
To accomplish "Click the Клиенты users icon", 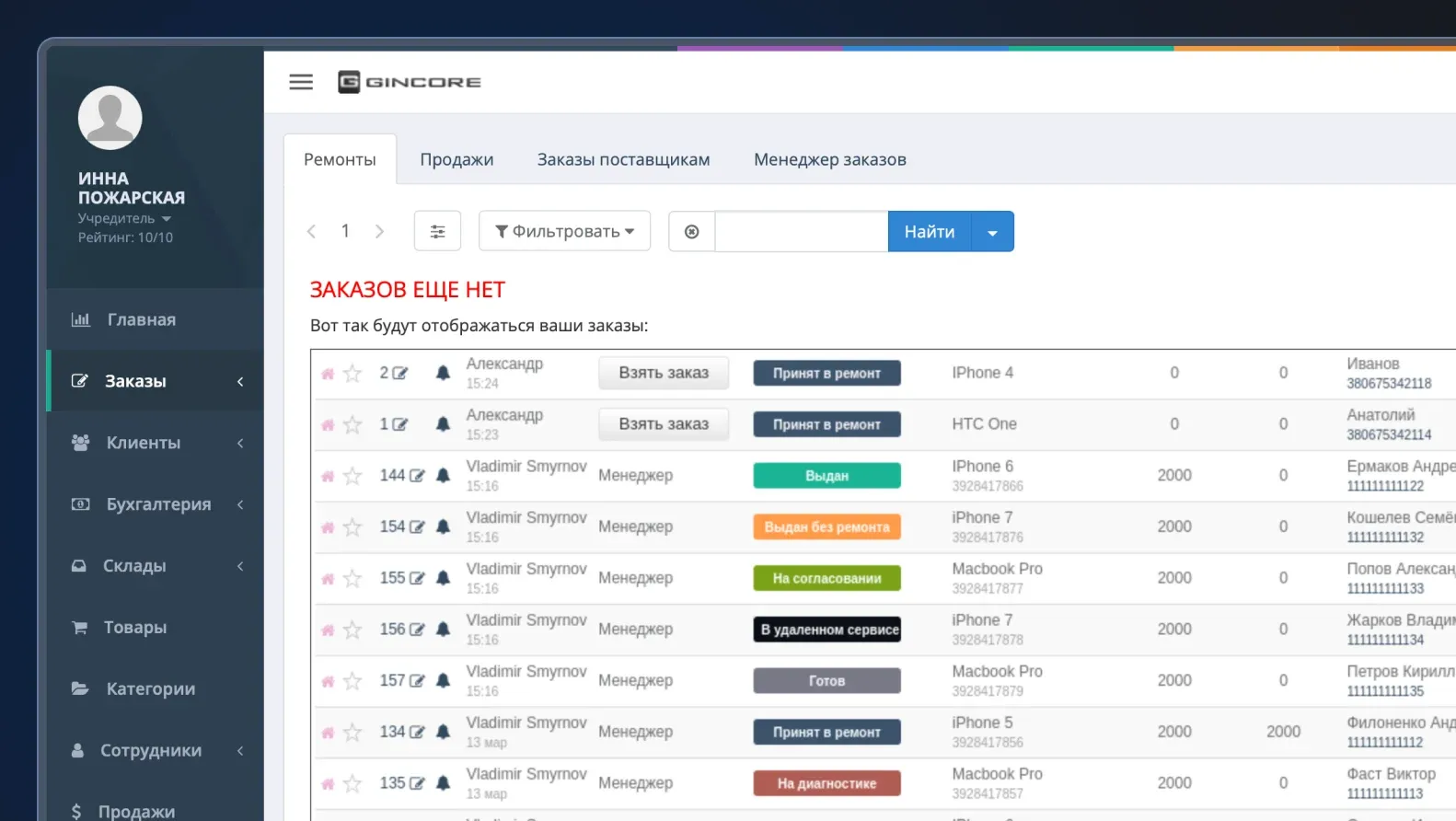I will click(81, 443).
